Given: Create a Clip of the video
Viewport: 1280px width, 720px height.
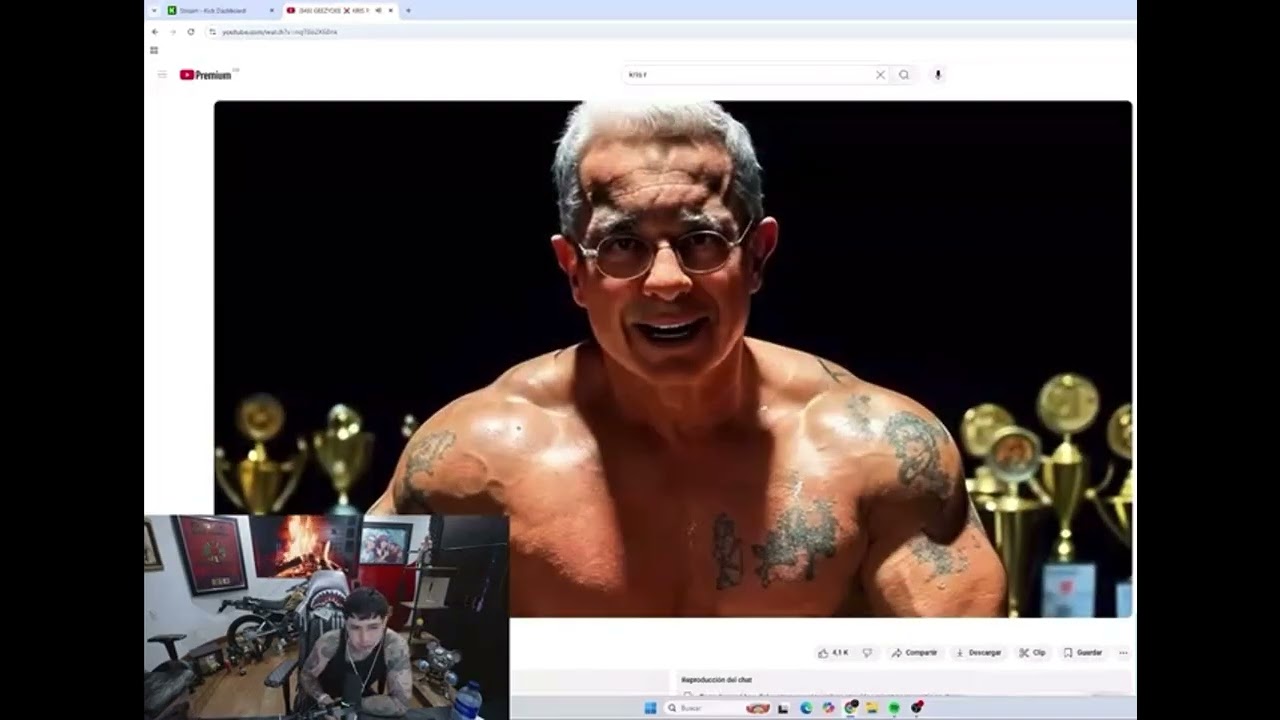Looking at the screenshot, I should [1032, 653].
